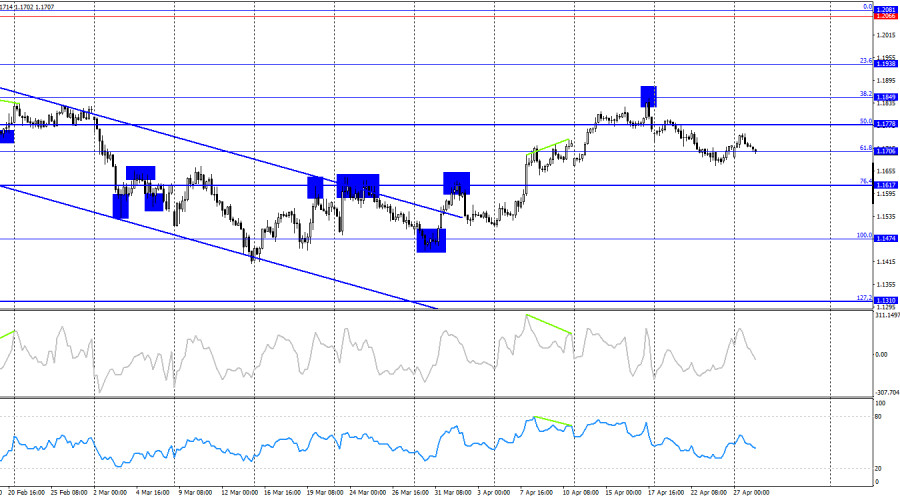Click the 1.1778 price tag

coord(885,124)
